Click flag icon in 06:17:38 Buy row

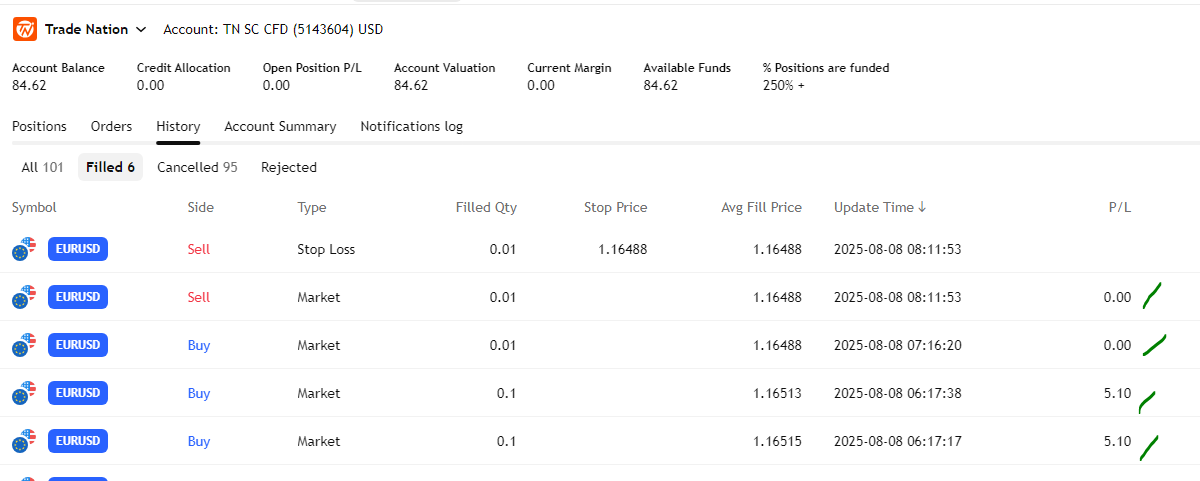tap(24, 393)
